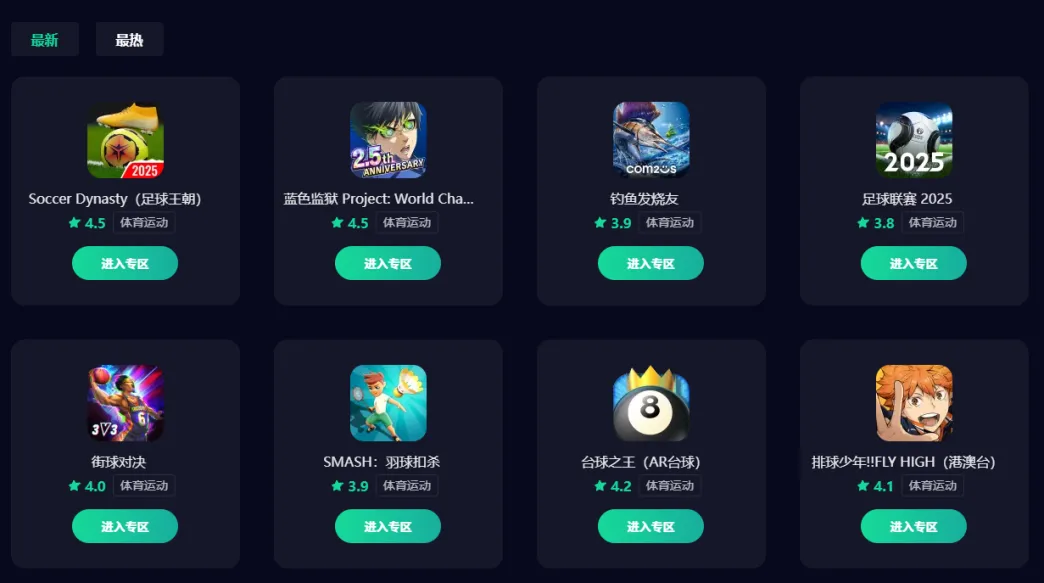Click 进入专区 under 蓝色监狱 Project
The width and height of the screenshot is (1044, 583).
[x=388, y=263]
